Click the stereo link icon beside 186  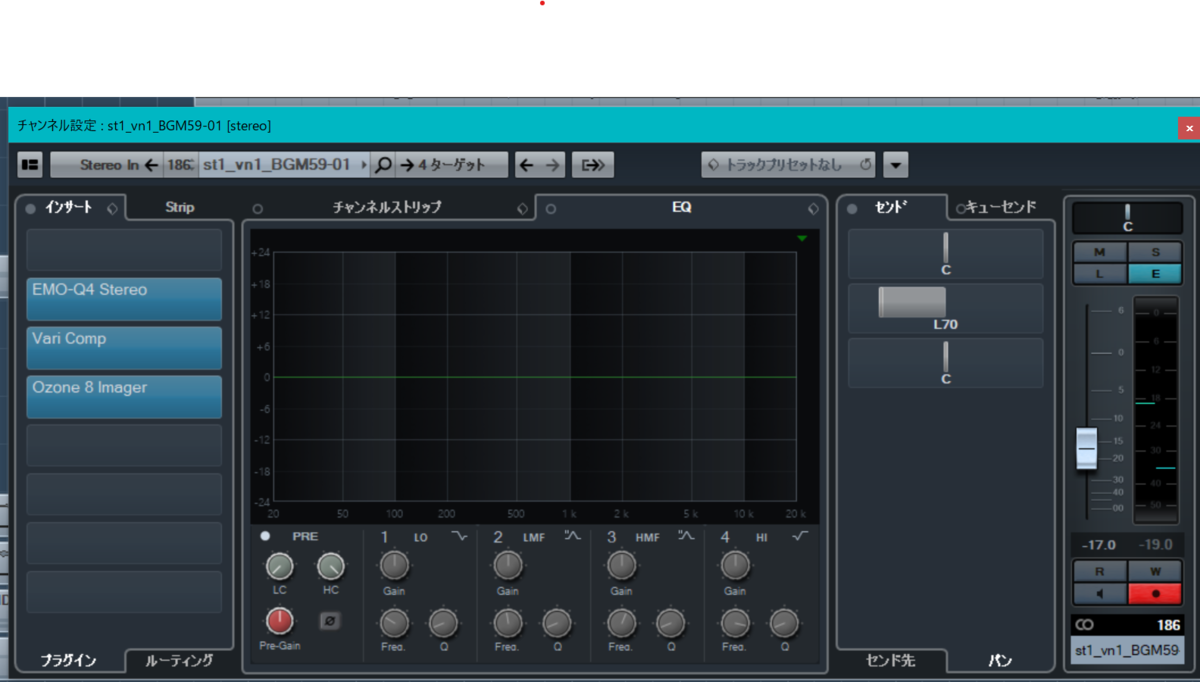(x=1084, y=625)
